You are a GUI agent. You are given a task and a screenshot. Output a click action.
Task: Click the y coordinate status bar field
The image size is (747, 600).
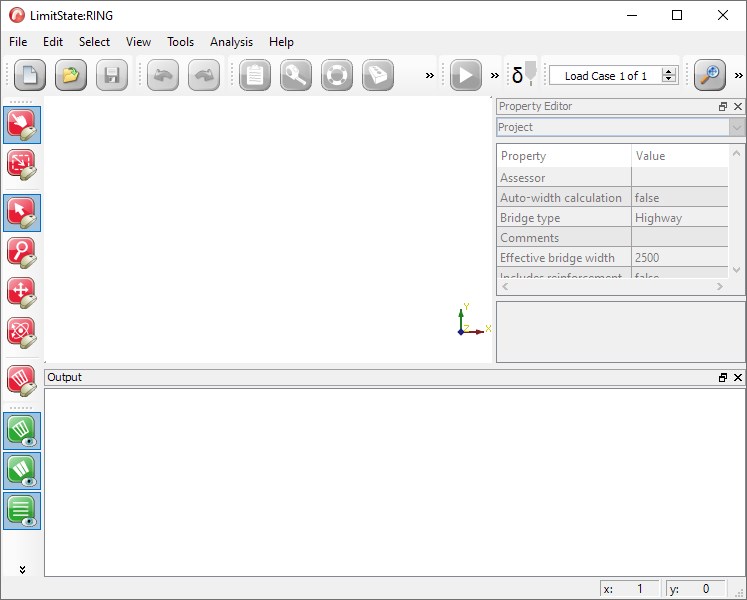click(x=696, y=589)
